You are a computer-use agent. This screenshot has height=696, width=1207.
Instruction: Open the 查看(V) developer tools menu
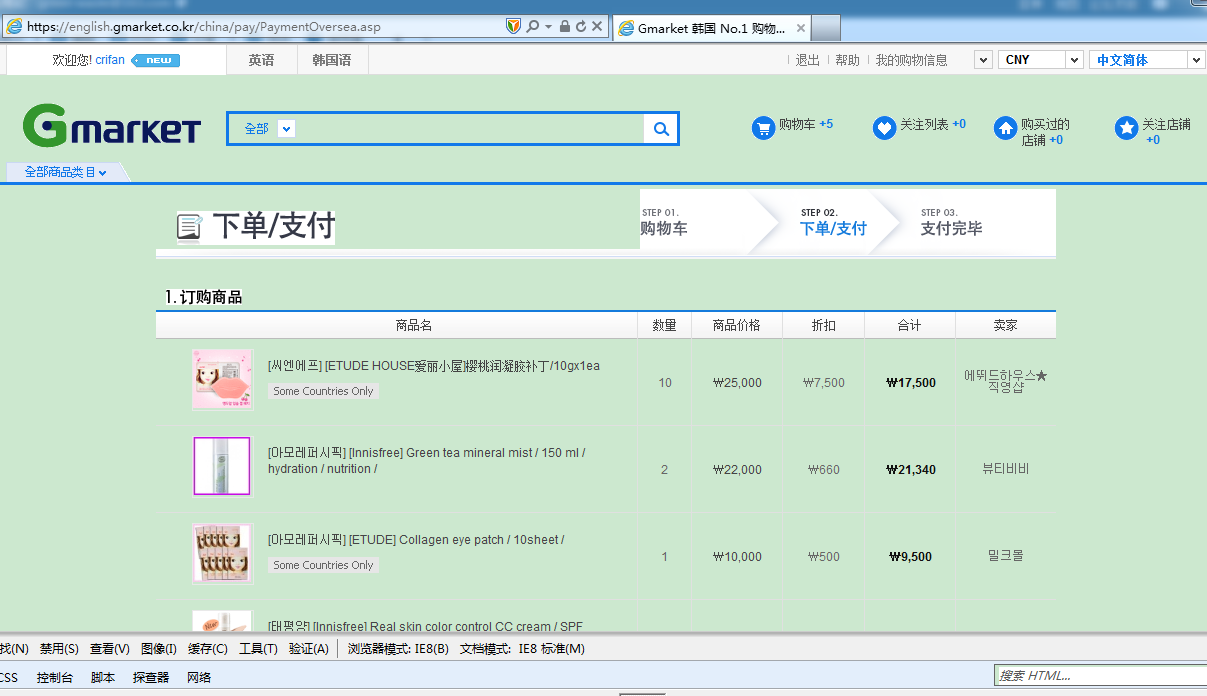point(109,649)
